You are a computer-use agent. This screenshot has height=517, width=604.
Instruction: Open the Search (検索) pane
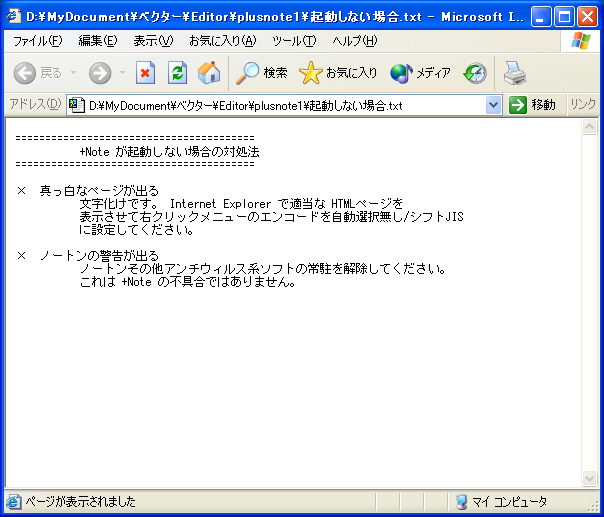pyautogui.click(x=262, y=72)
